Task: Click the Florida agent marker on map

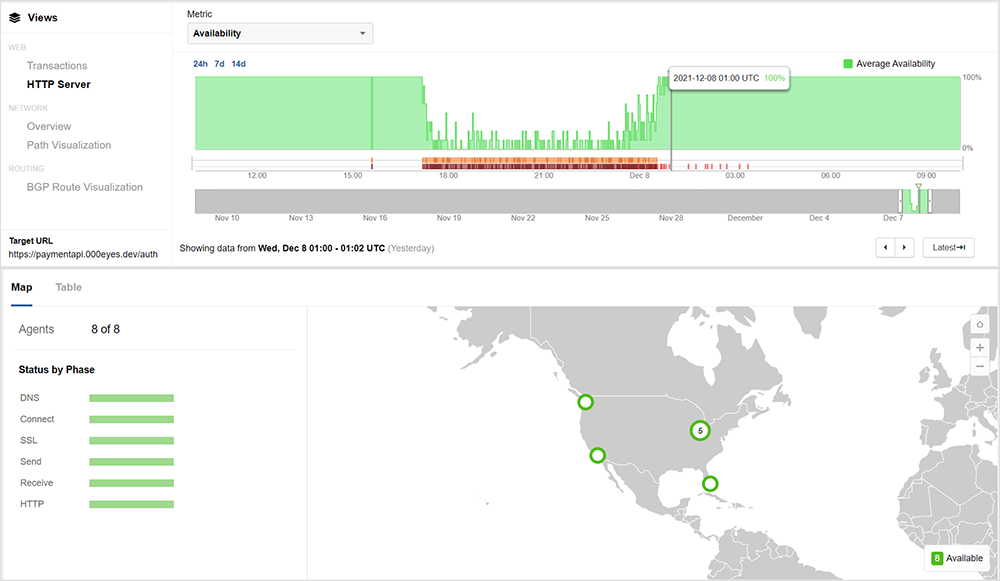Action: click(x=710, y=484)
